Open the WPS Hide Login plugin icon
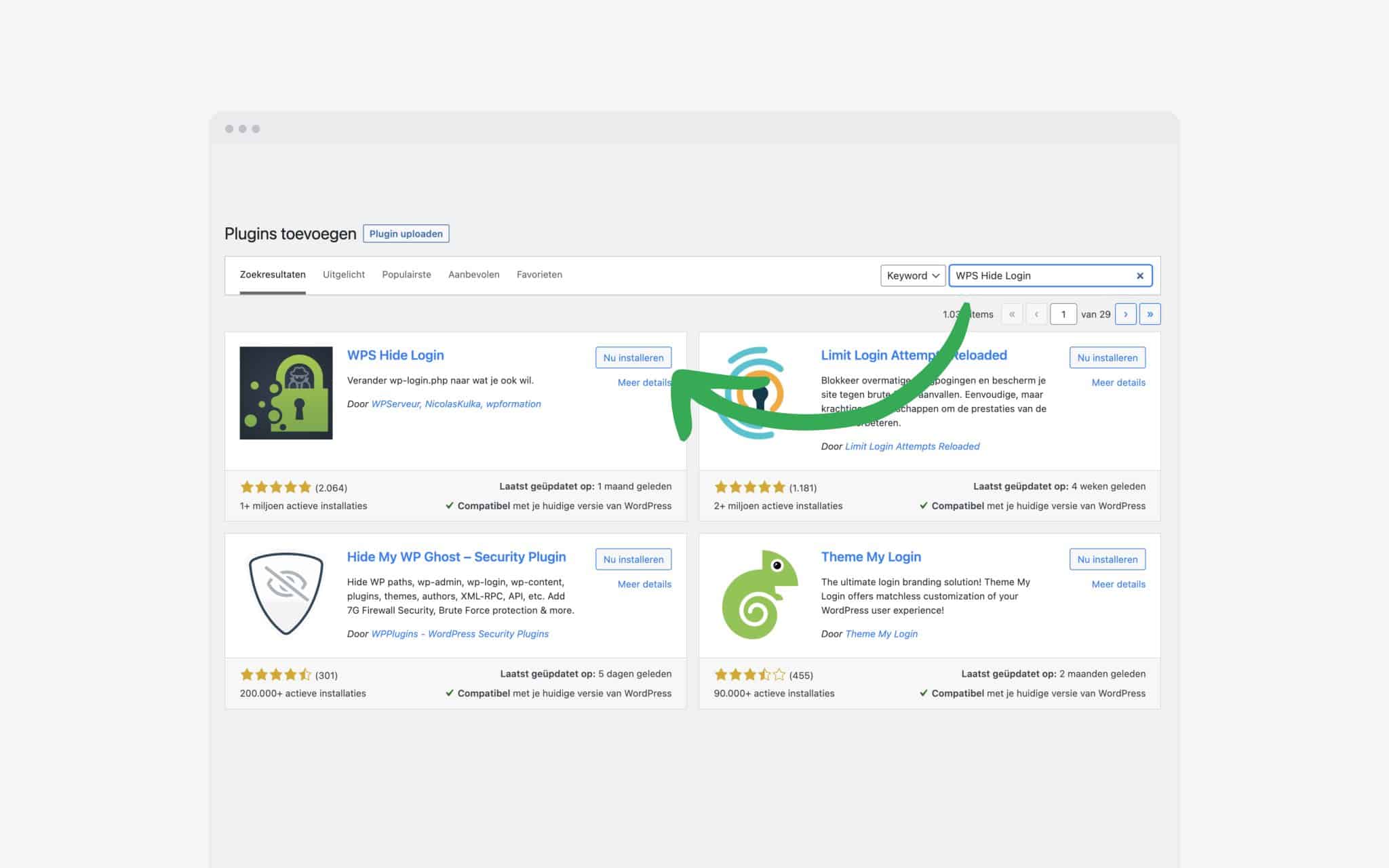The height and width of the screenshot is (868, 1389). click(286, 393)
